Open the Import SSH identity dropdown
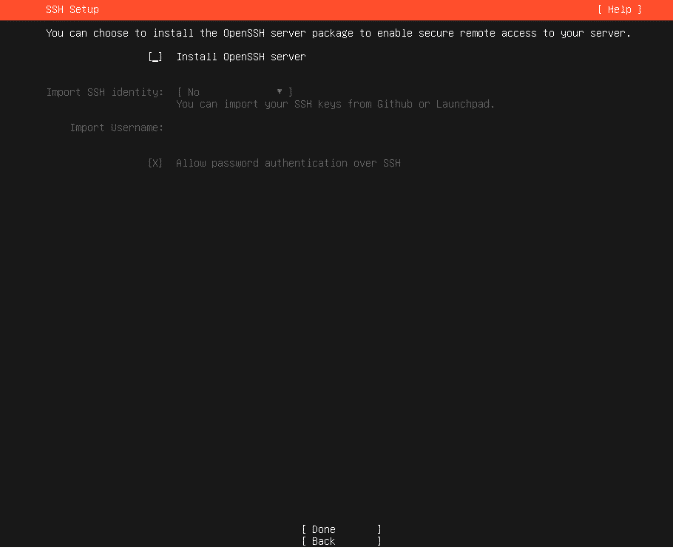The width and height of the screenshot is (673, 548). coord(235,92)
